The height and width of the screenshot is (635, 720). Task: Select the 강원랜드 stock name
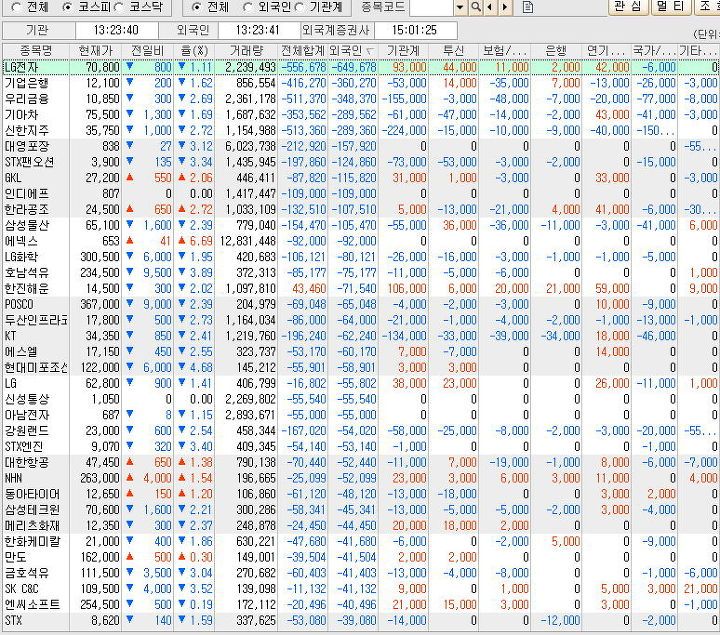pyautogui.click(x=27, y=431)
